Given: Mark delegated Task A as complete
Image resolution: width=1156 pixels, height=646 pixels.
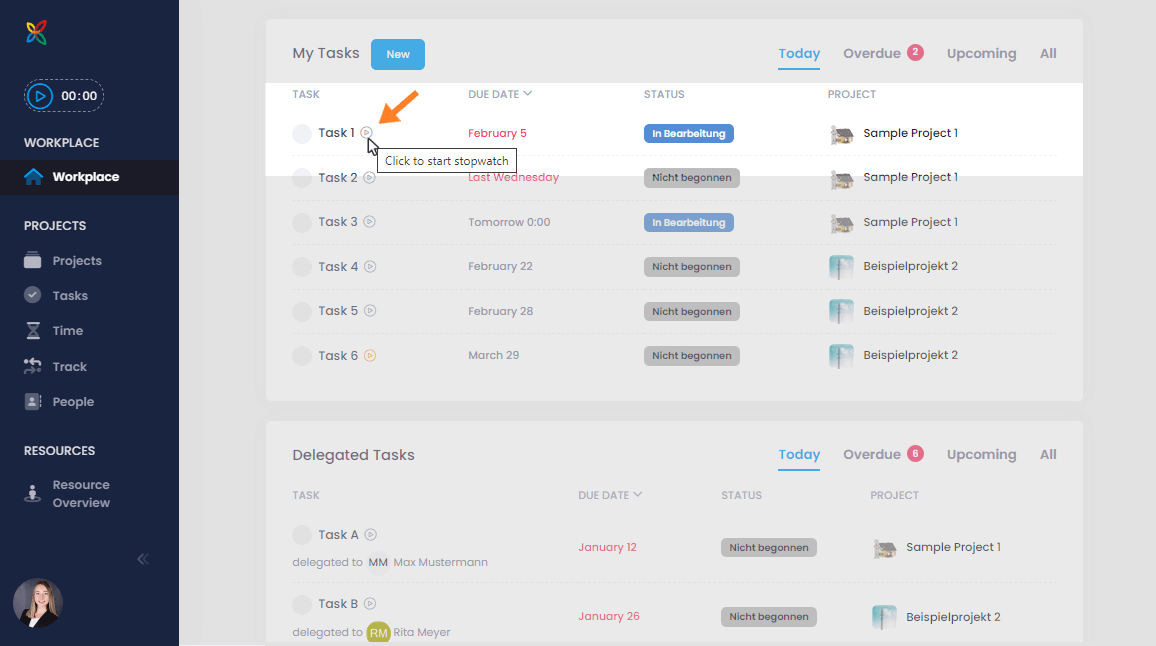Looking at the screenshot, I should tap(301, 534).
